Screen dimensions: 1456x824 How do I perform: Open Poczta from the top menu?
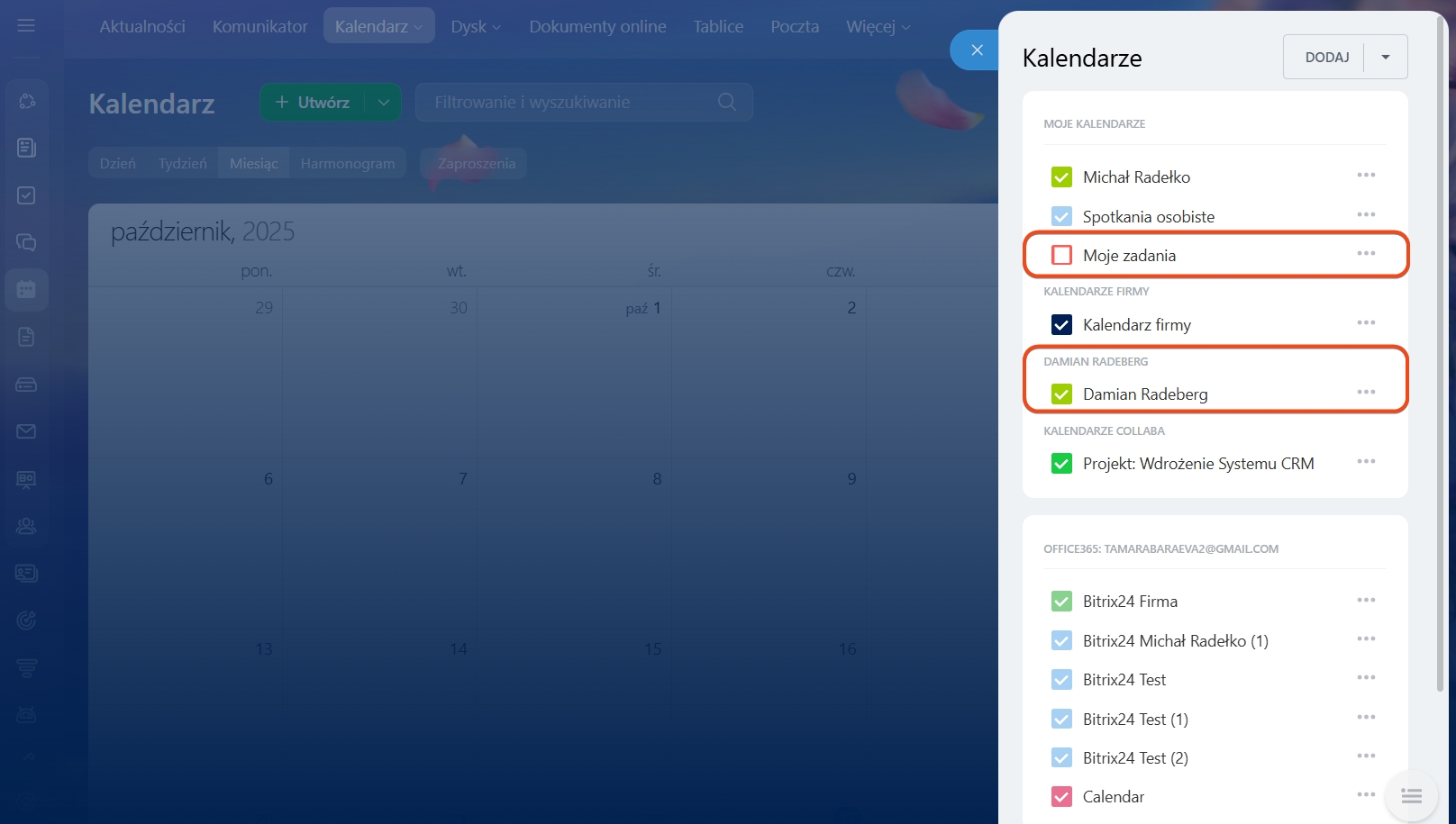[795, 26]
